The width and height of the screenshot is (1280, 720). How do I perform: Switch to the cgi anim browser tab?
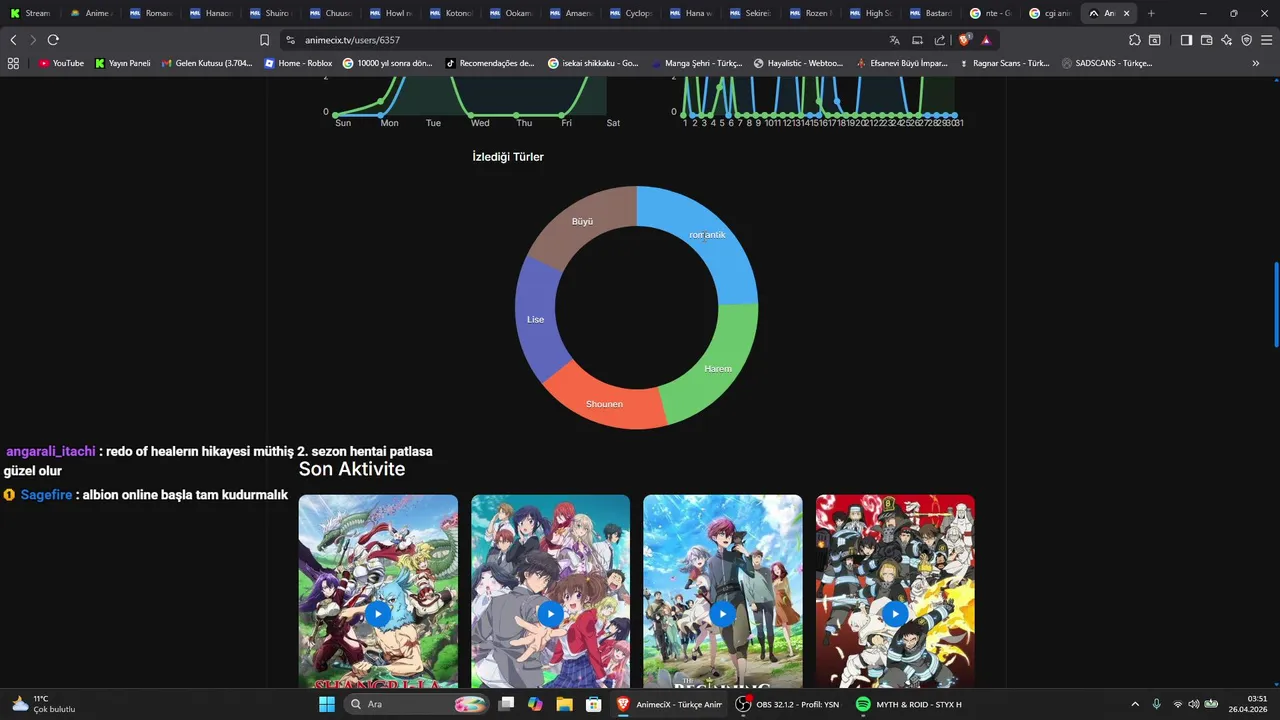1052,13
